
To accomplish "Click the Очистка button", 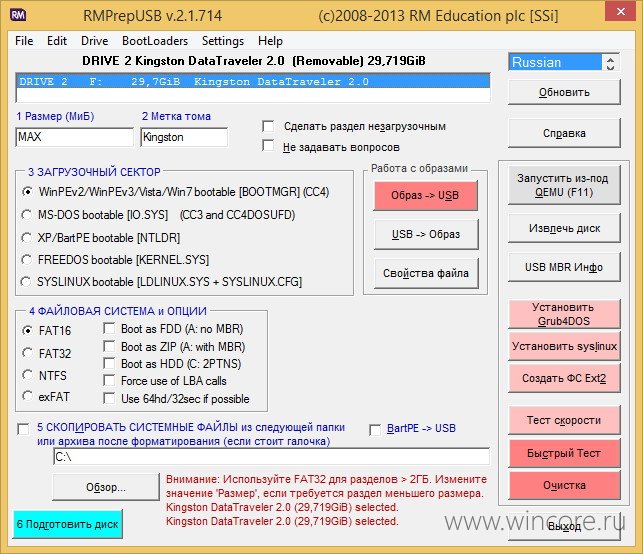I will coord(564,486).
